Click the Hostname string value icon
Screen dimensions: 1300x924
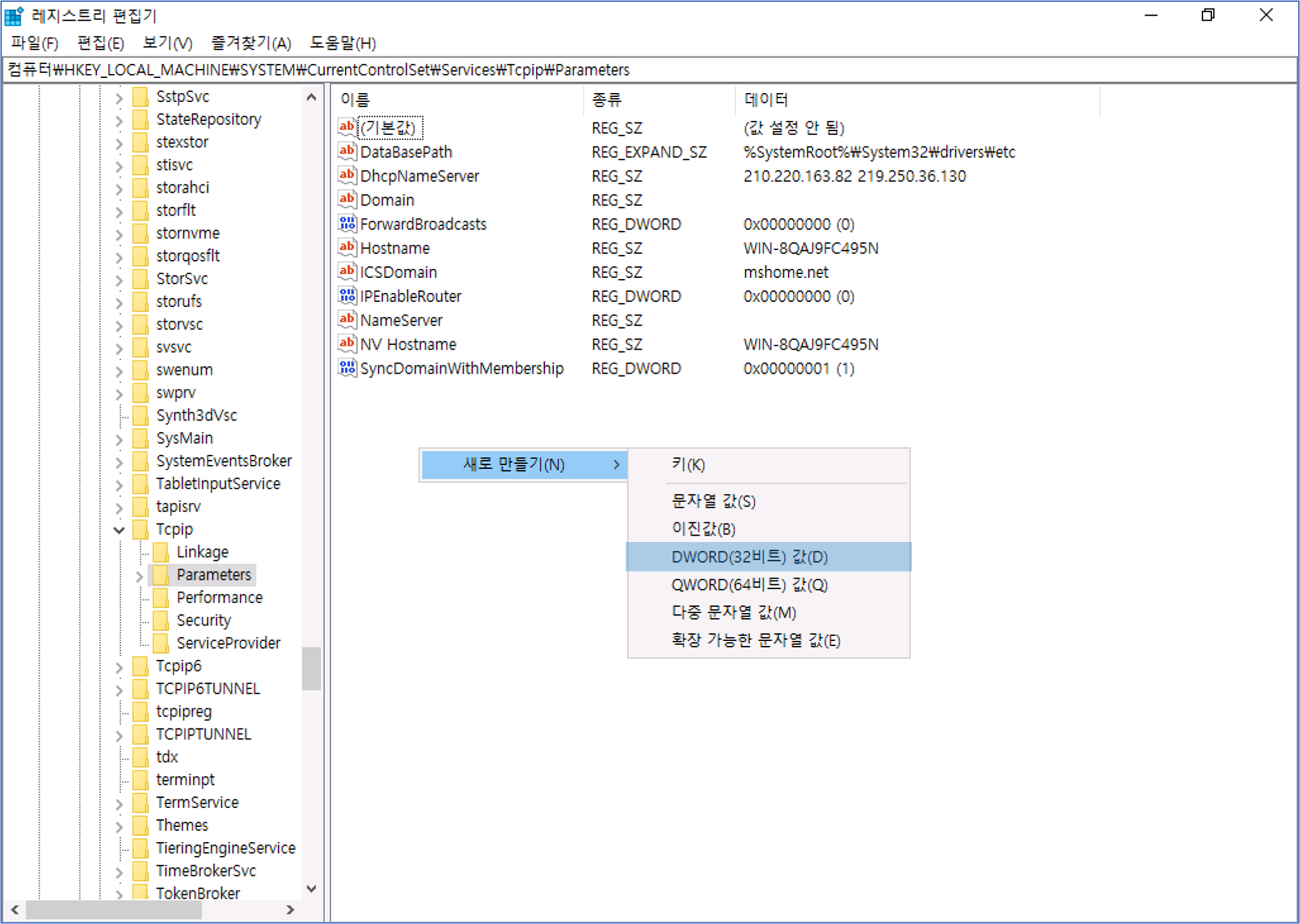pos(347,247)
